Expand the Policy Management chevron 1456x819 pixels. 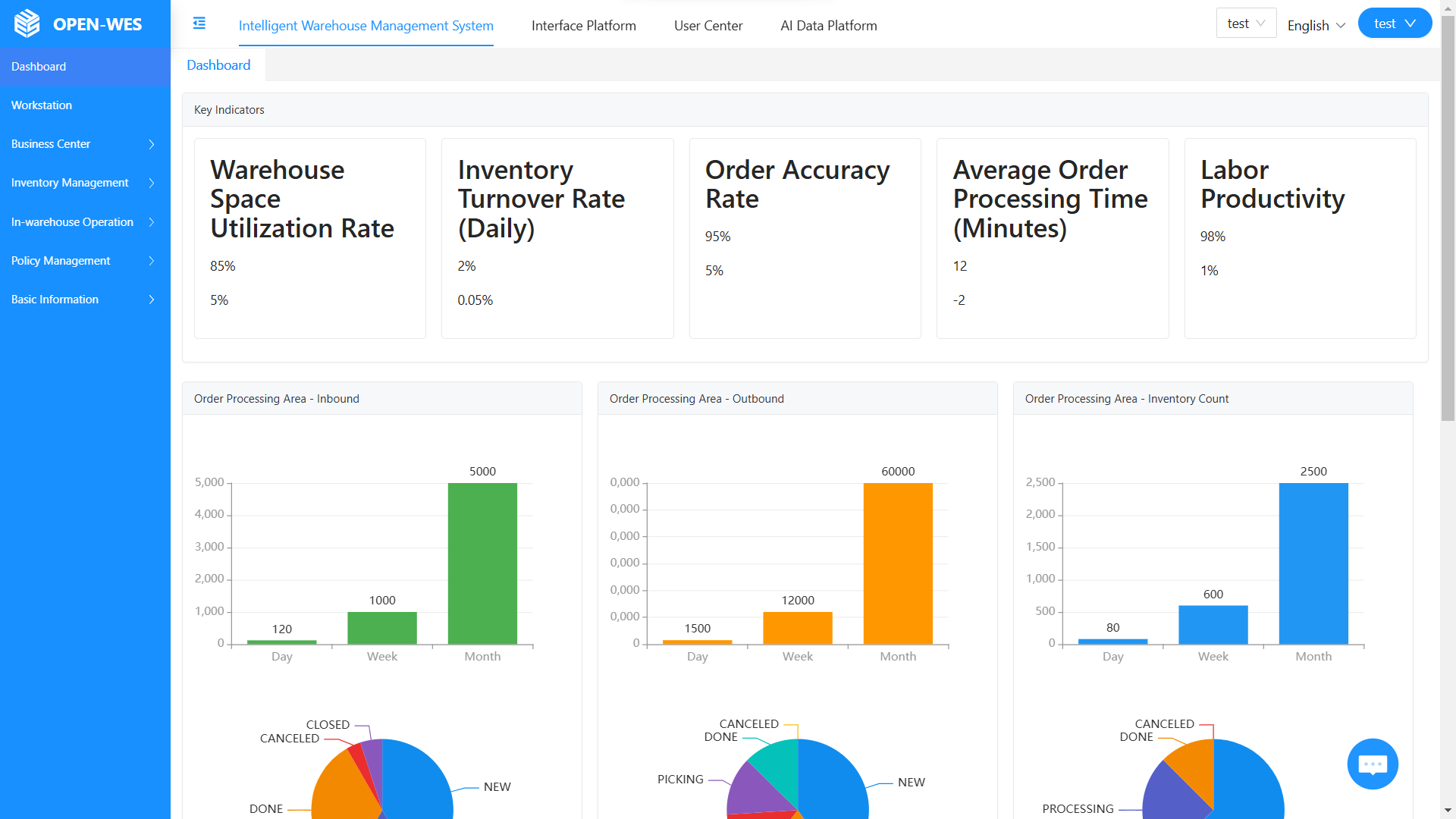152,261
